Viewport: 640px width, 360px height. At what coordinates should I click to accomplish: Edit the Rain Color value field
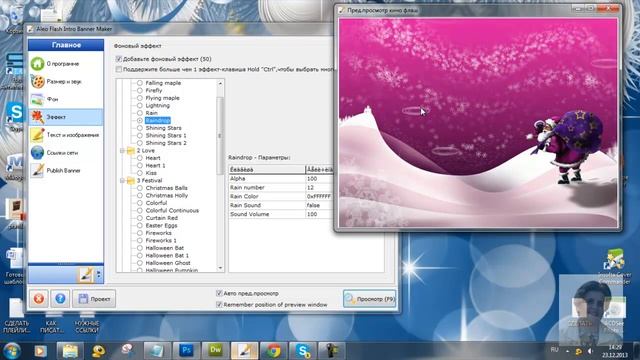click(319, 196)
